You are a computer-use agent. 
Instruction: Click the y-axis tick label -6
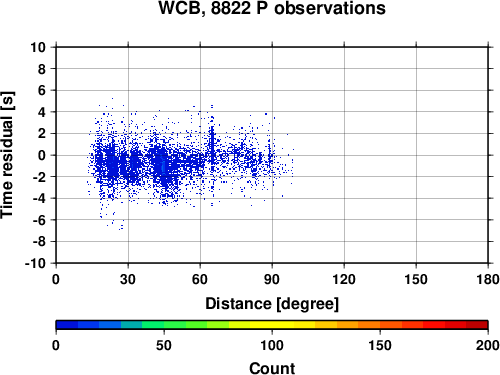pyautogui.click(x=39, y=220)
